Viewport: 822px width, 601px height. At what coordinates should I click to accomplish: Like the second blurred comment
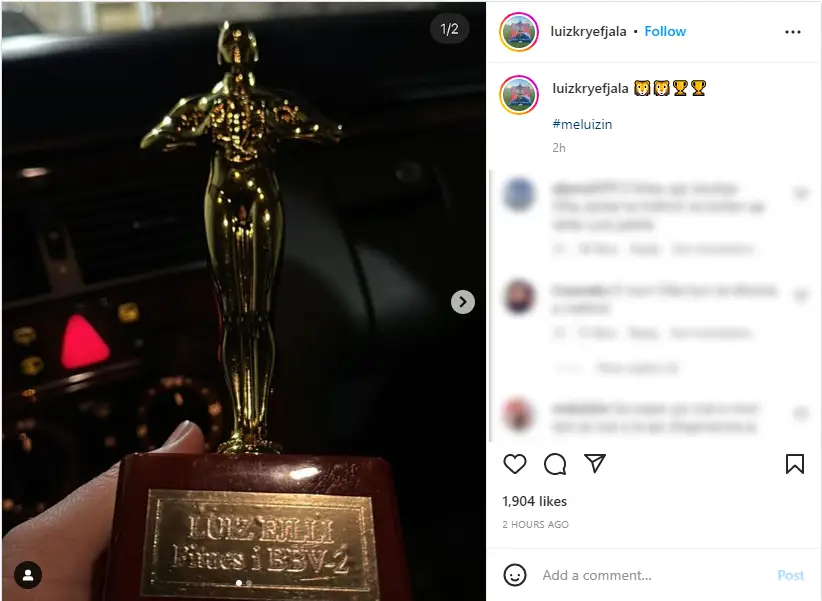801,296
